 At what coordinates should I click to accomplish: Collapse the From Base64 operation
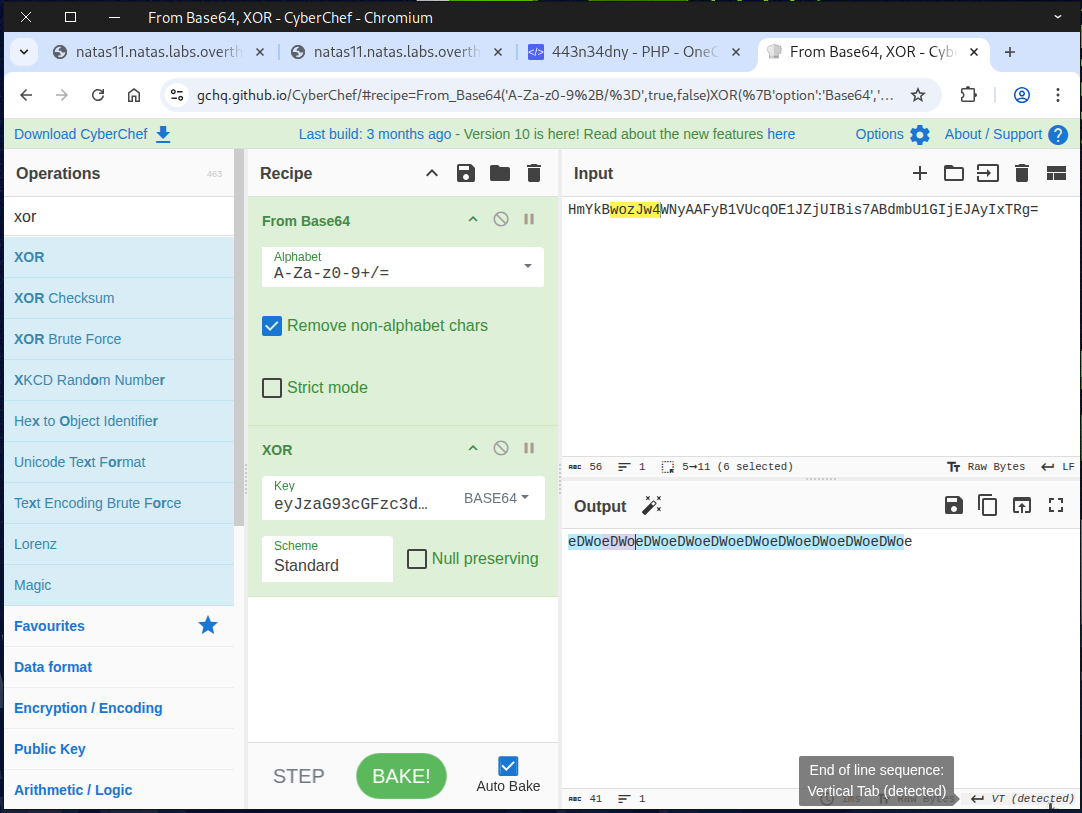(x=473, y=220)
